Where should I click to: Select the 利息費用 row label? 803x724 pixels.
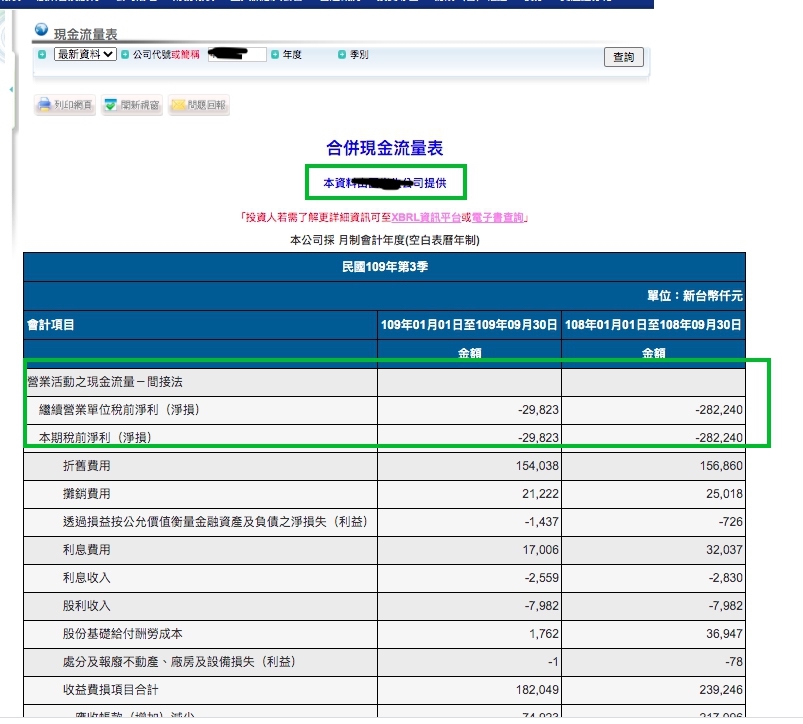pos(87,550)
